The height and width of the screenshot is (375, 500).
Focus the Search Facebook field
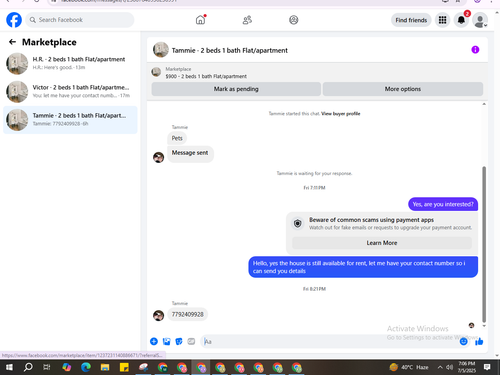tap(80, 20)
